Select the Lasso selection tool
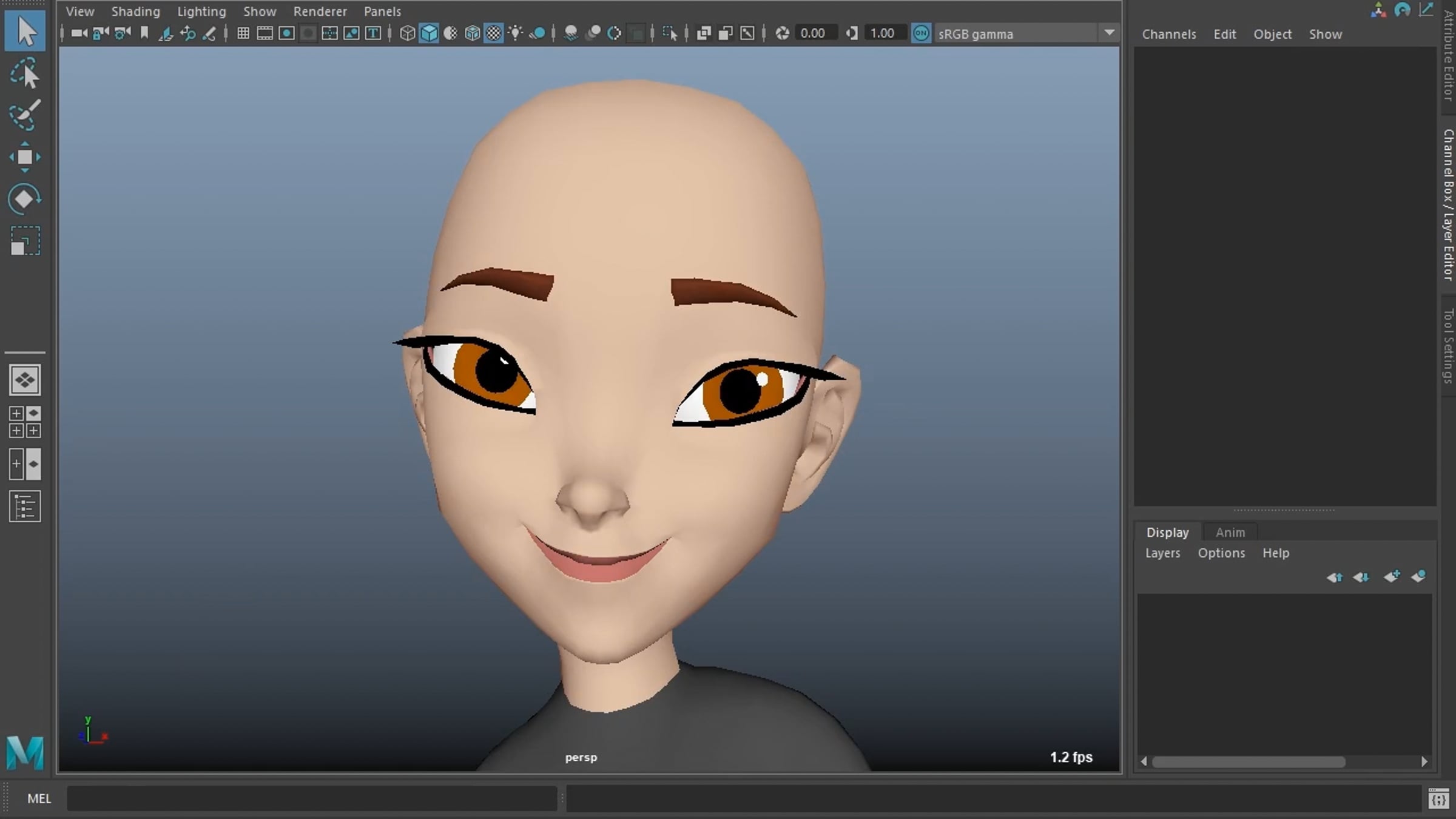1456x819 pixels. pos(25,73)
